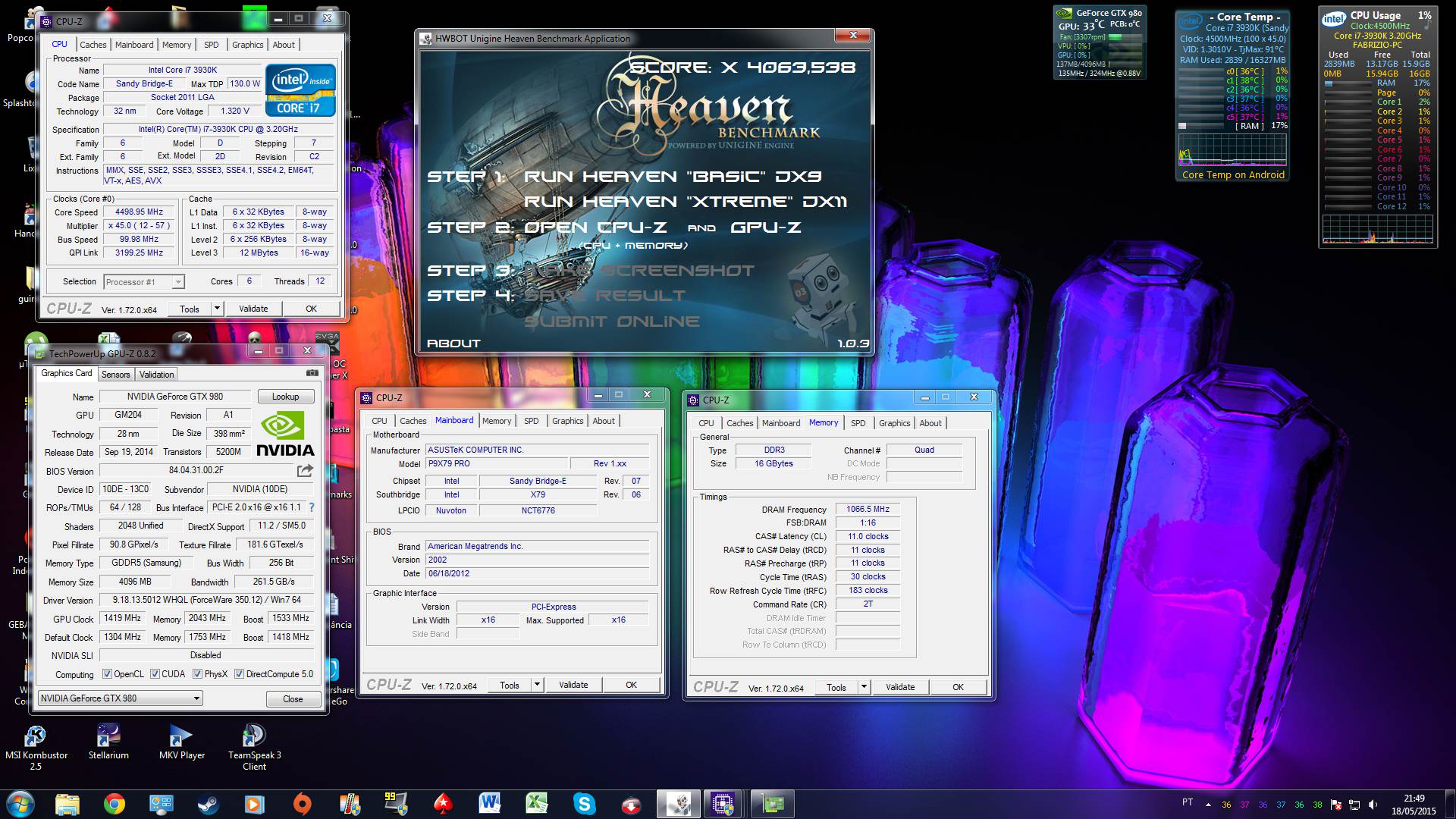This screenshot has height=819, width=1456.
Task: Toggle the PhysX checkbox in GPU-Z
Action: pos(197,674)
